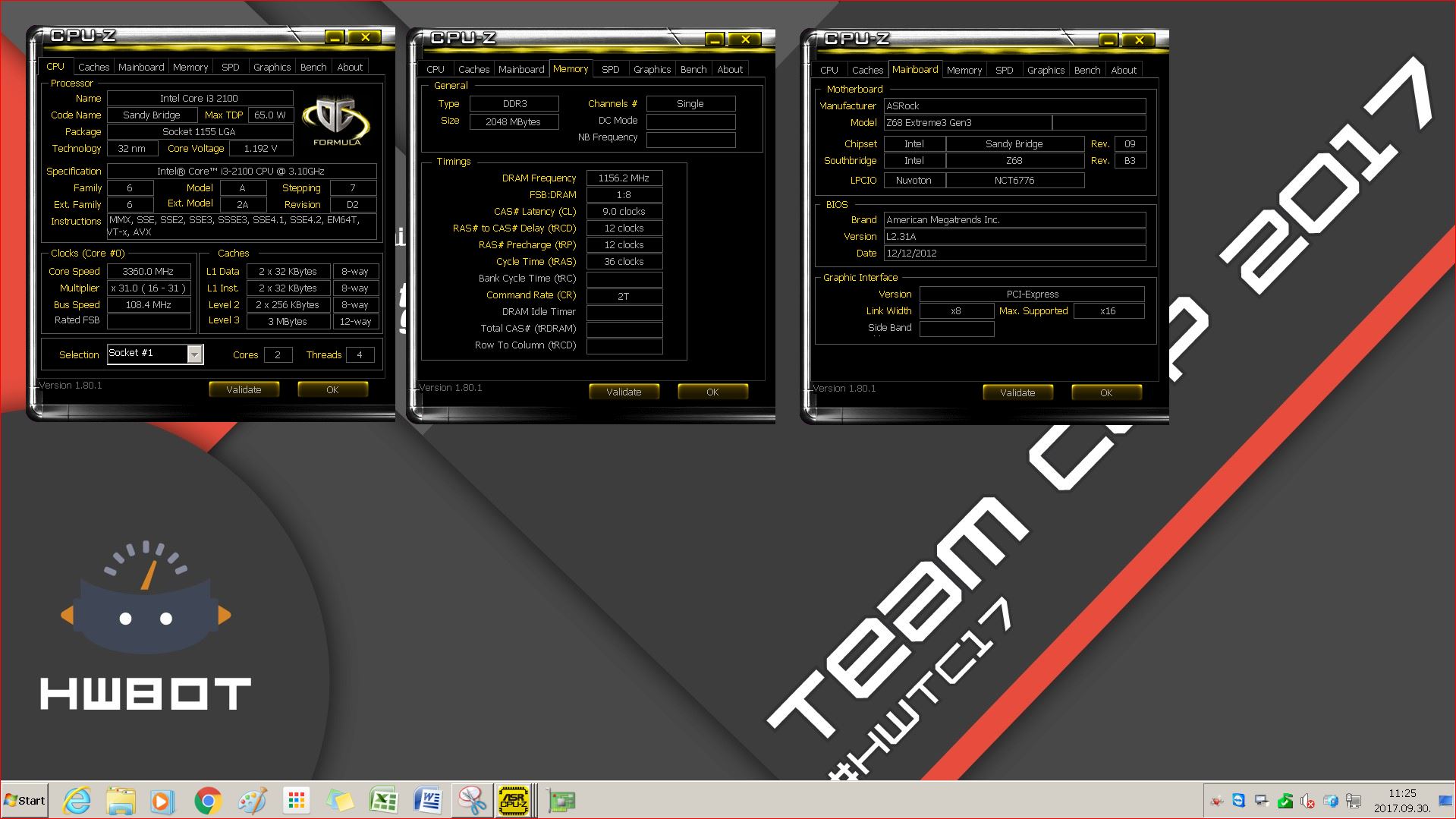Click OK in the right Mainboard window

1106,392
